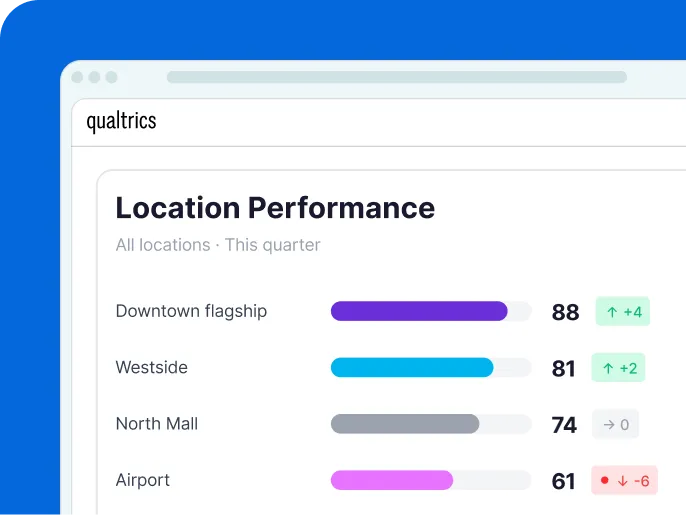The image size is (686, 515).
Task: Click the third window control dot
Action: [112, 77]
